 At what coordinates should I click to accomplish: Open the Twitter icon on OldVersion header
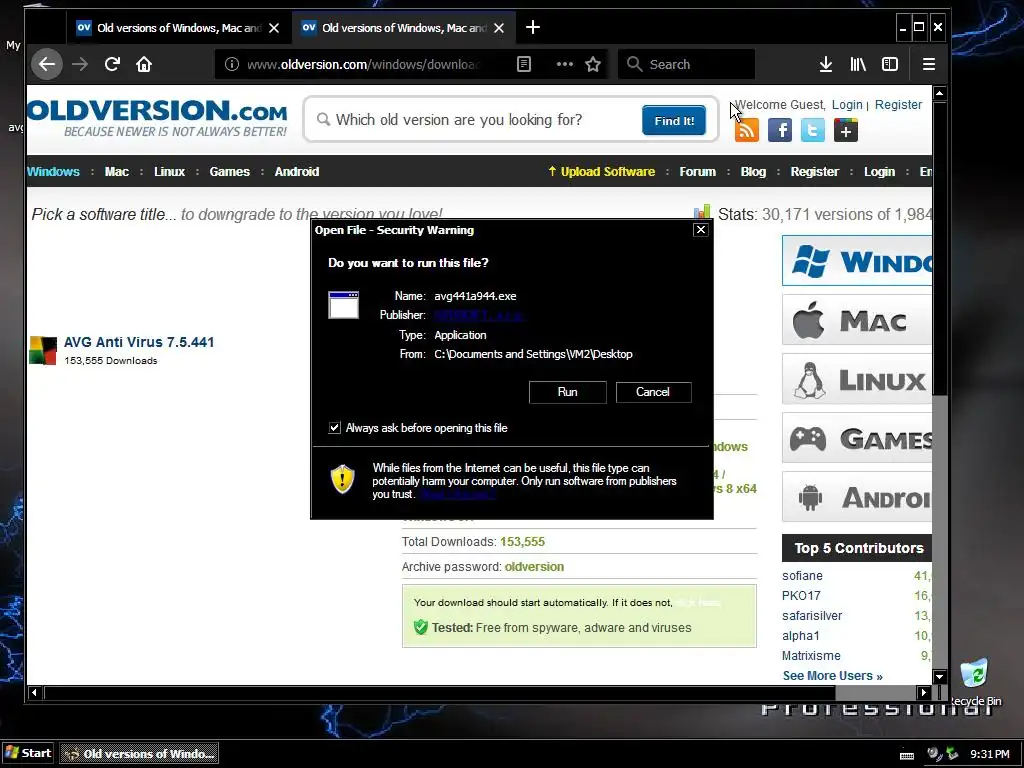812,130
